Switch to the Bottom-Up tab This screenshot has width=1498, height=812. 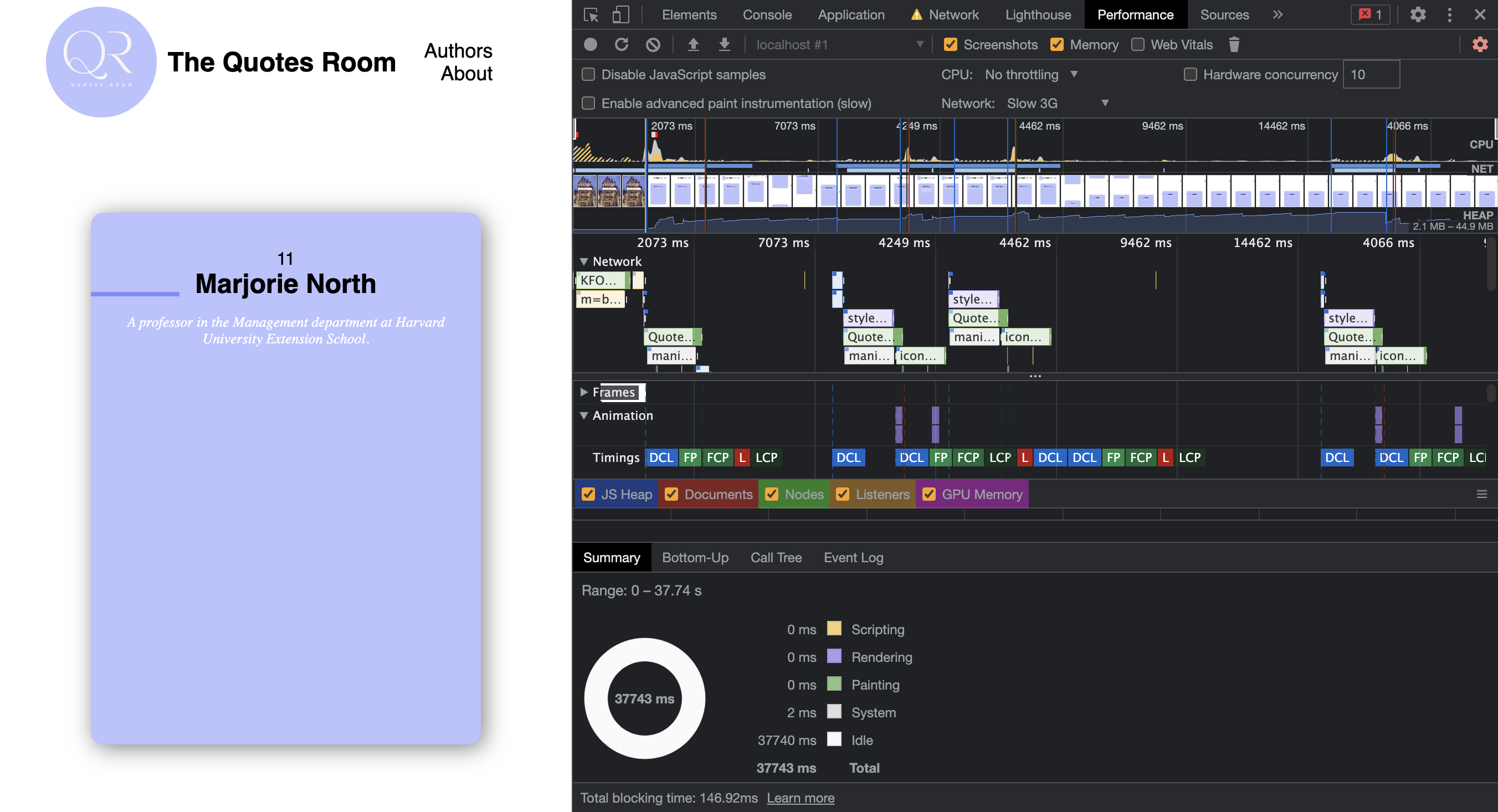point(695,557)
